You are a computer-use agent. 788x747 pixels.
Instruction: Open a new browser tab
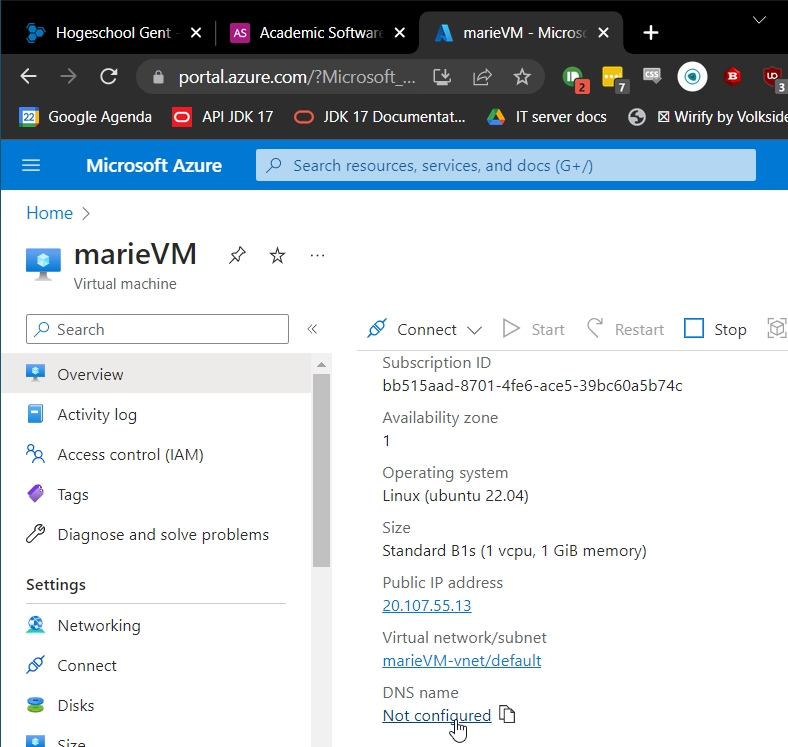[x=651, y=33]
